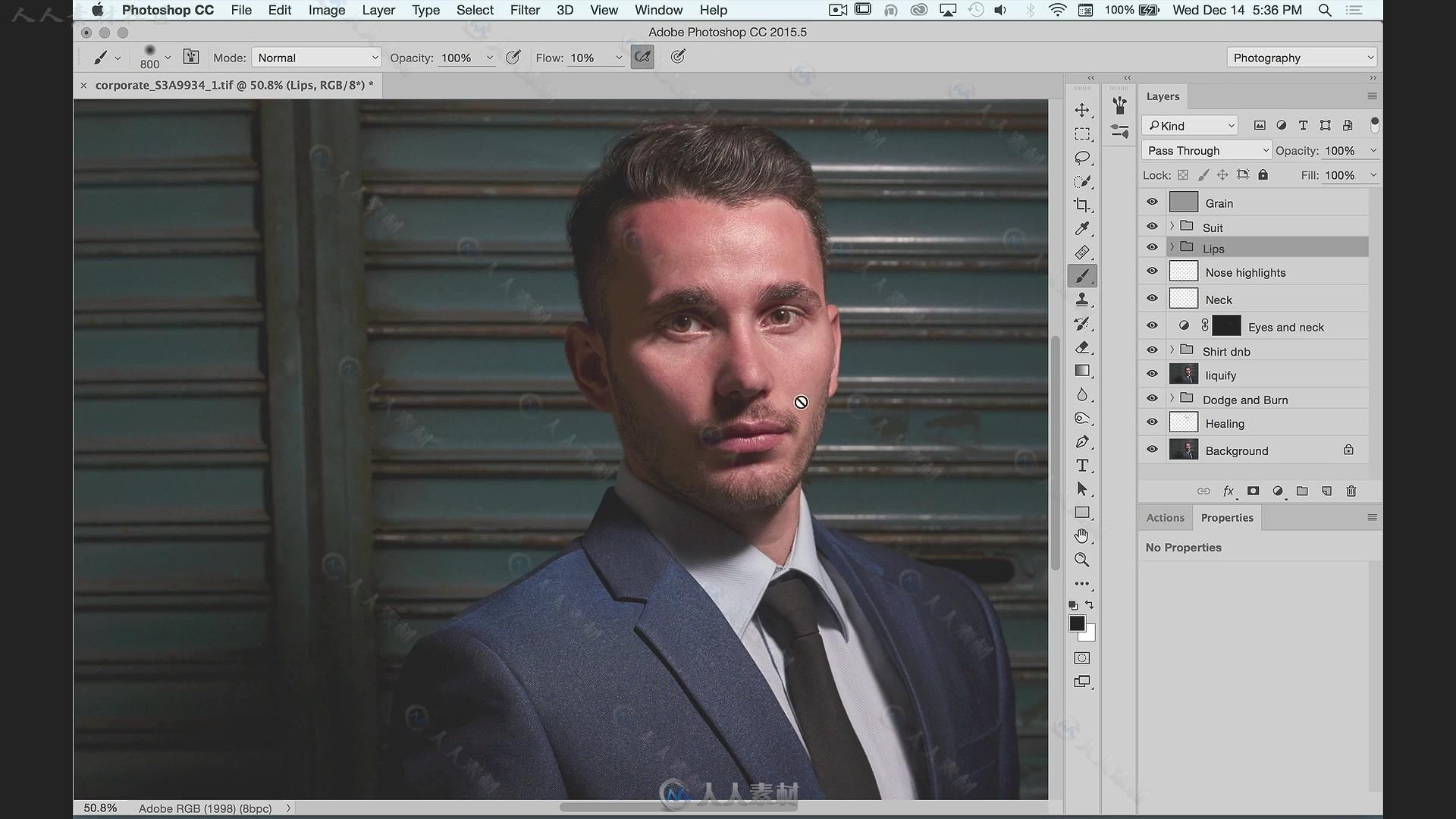This screenshot has width=1456, height=819.
Task: Open the Flow slider dropdown arrow
Action: click(619, 58)
